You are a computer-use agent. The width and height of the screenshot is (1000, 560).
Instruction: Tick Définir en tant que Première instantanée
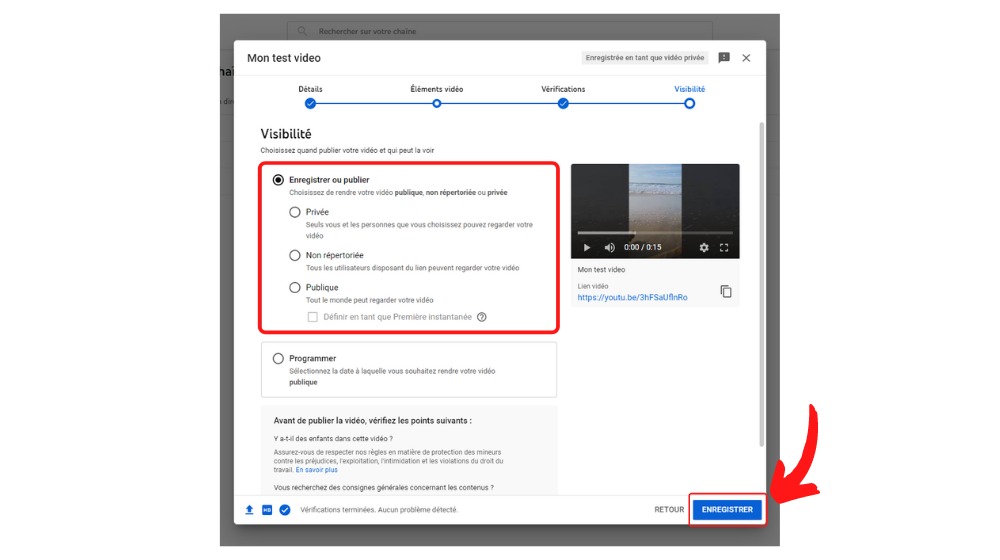312,317
